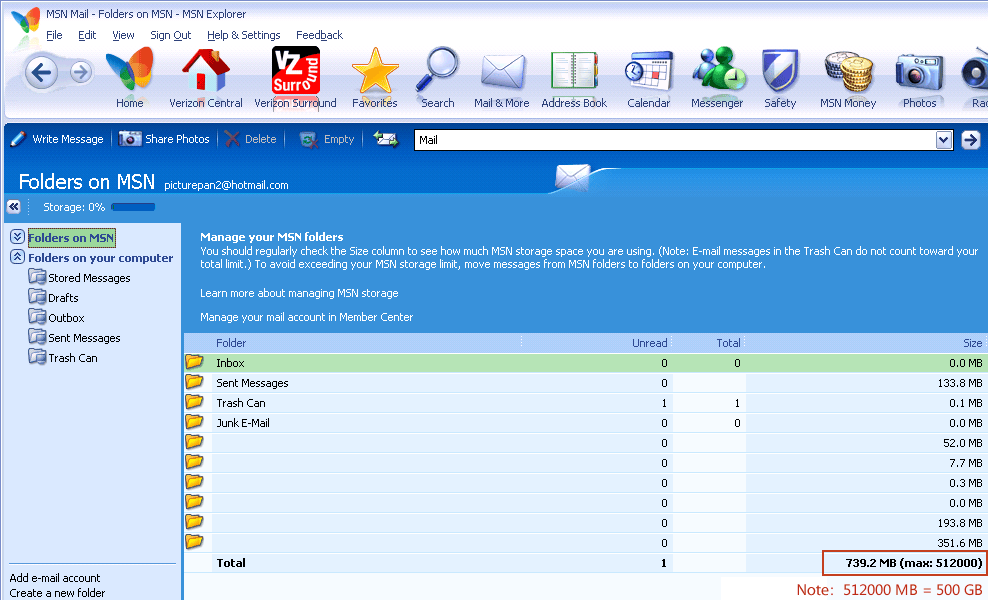Collapse Folders on your computer chevron
The height and width of the screenshot is (600, 988).
pyautogui.click(x=18, y=257)
